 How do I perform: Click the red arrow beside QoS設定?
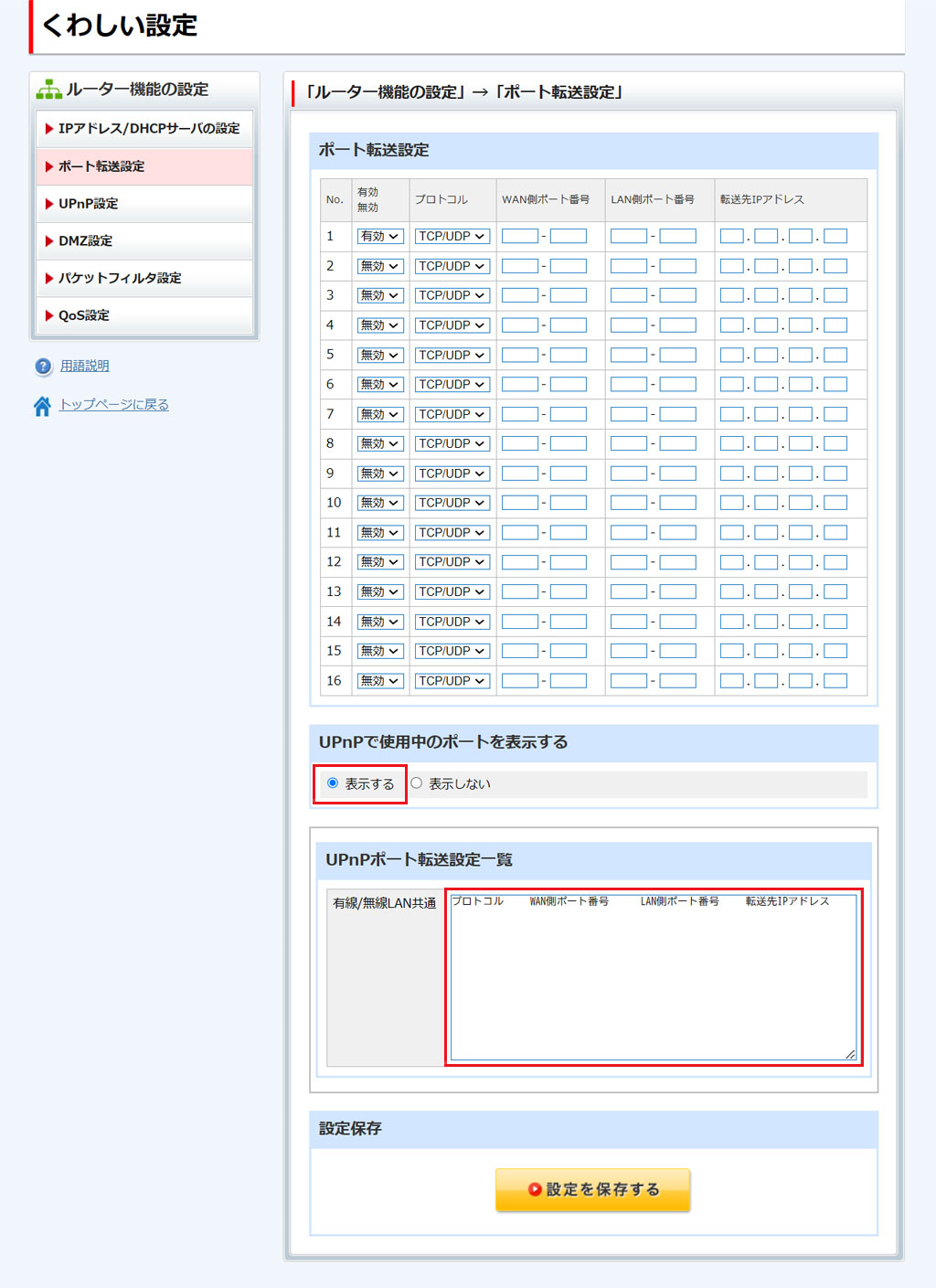[49, 315]
